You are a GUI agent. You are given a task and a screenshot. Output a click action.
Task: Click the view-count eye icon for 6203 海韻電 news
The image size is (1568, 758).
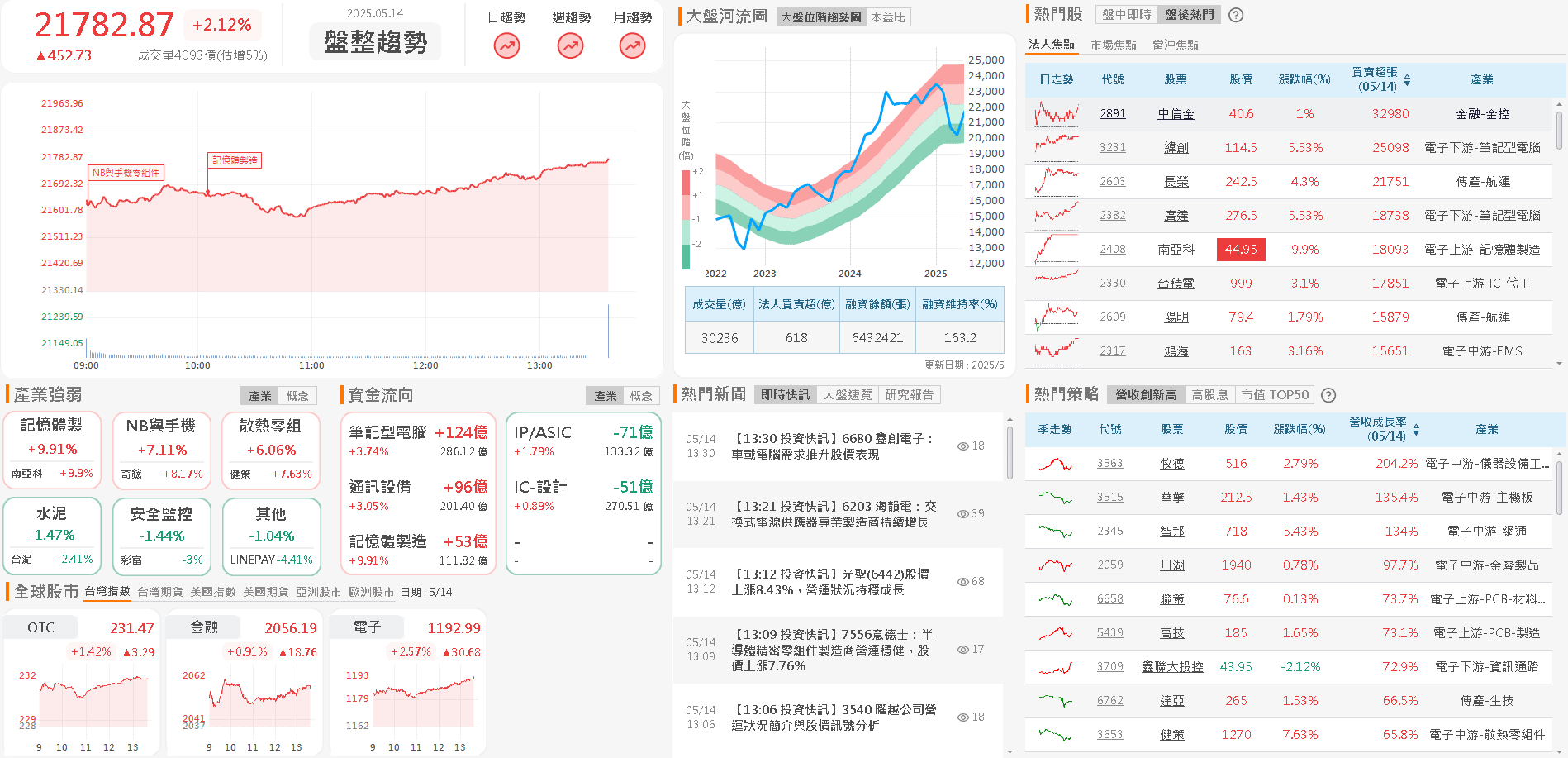click(962, 514)
